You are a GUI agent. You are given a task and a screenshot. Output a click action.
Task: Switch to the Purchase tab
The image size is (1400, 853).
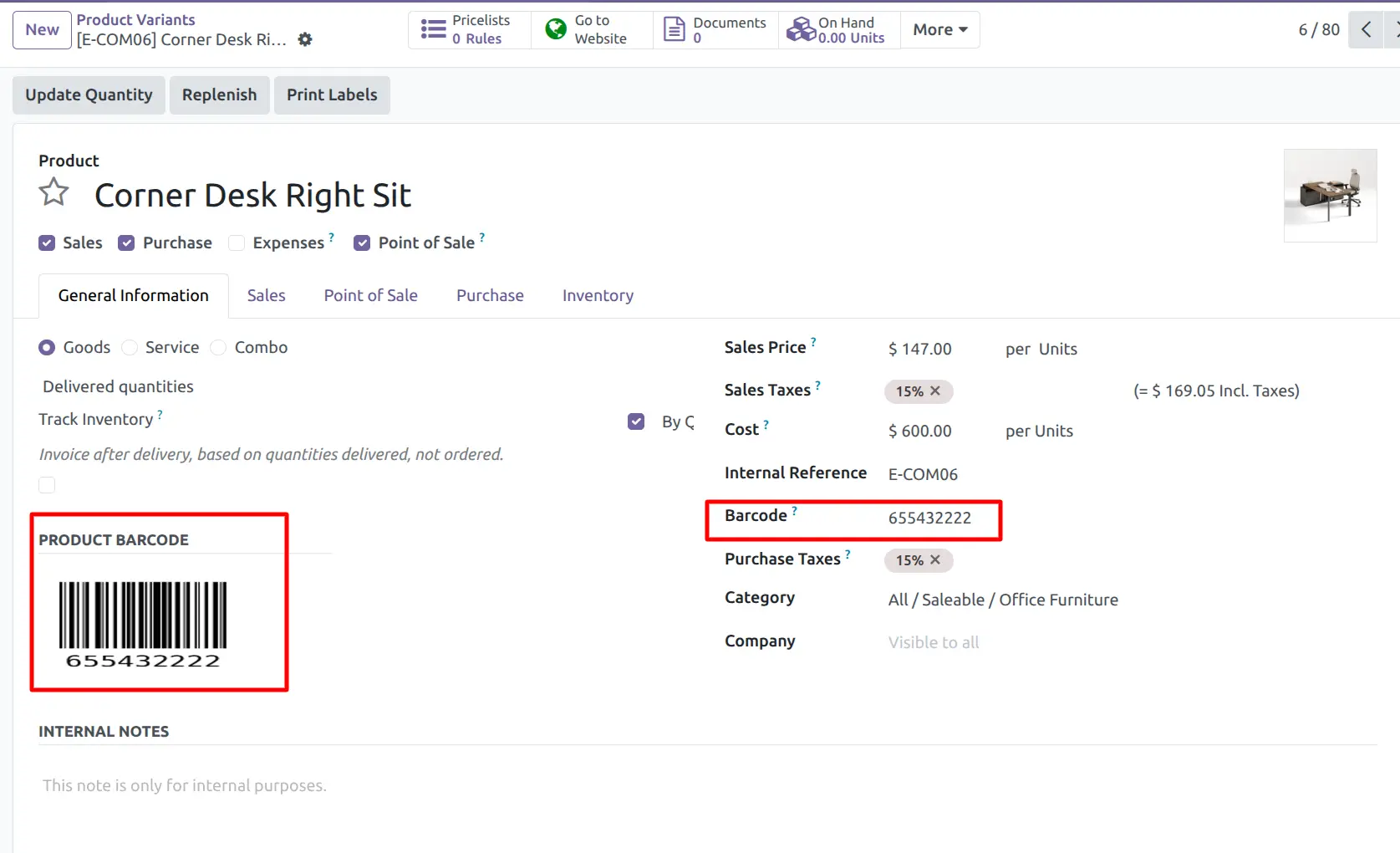click(x=490, y=295)
